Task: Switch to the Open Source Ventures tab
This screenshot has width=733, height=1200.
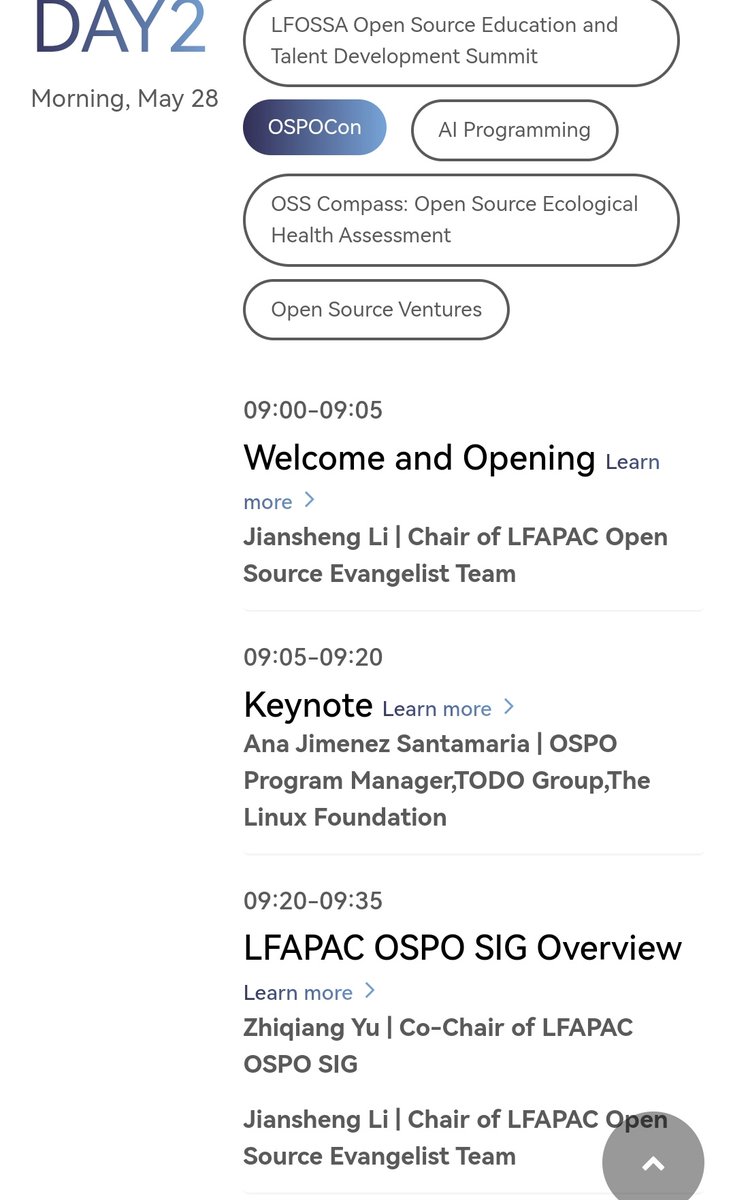Action: click(376, 310)
